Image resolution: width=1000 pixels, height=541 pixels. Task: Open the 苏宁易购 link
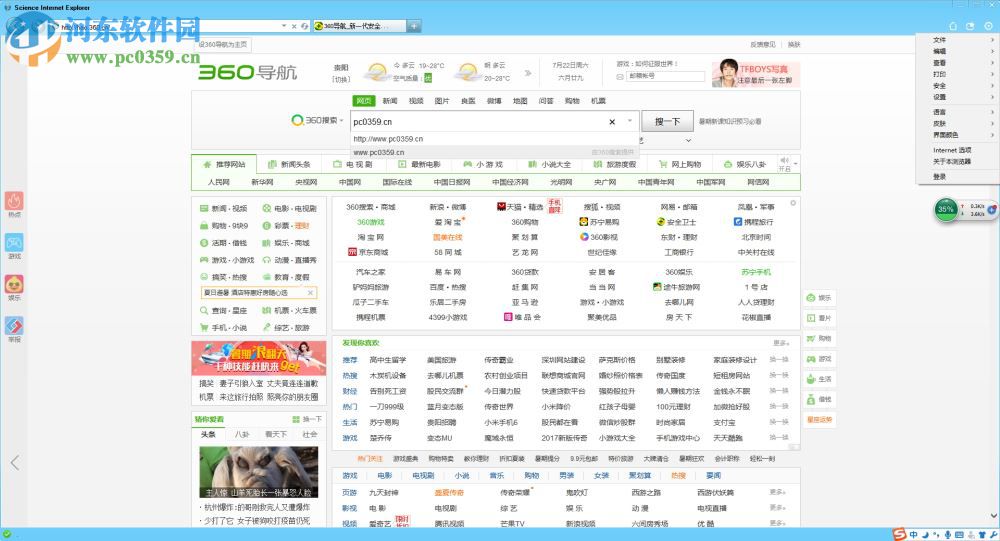pyautogui.click(x=599, y=222)
